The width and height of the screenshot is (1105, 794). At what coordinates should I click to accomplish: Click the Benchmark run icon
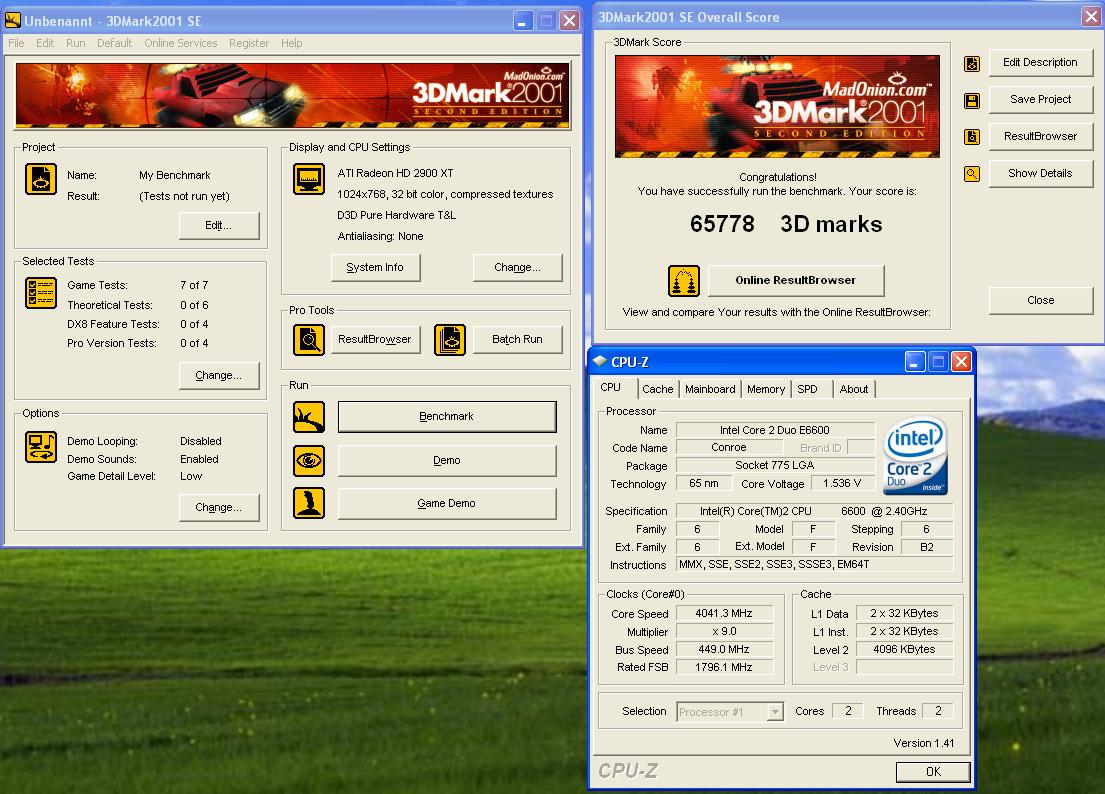coord(309,417)
